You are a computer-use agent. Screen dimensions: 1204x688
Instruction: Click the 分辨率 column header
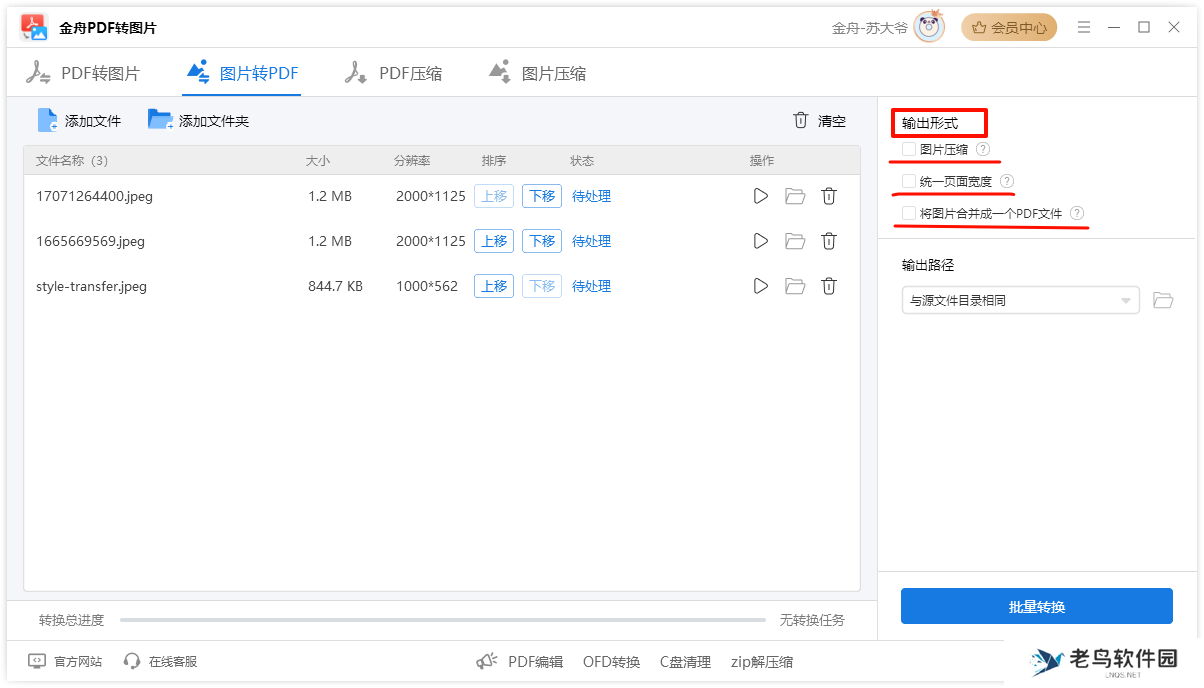tap(412, 160)
